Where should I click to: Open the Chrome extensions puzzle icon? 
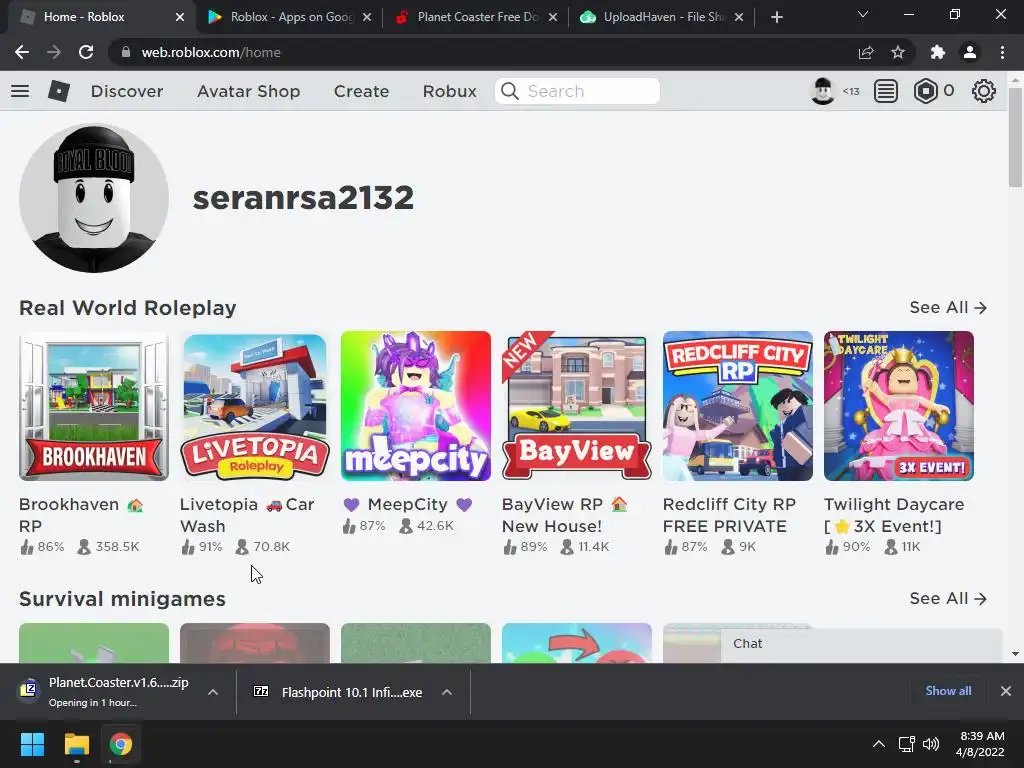[938, 52]
